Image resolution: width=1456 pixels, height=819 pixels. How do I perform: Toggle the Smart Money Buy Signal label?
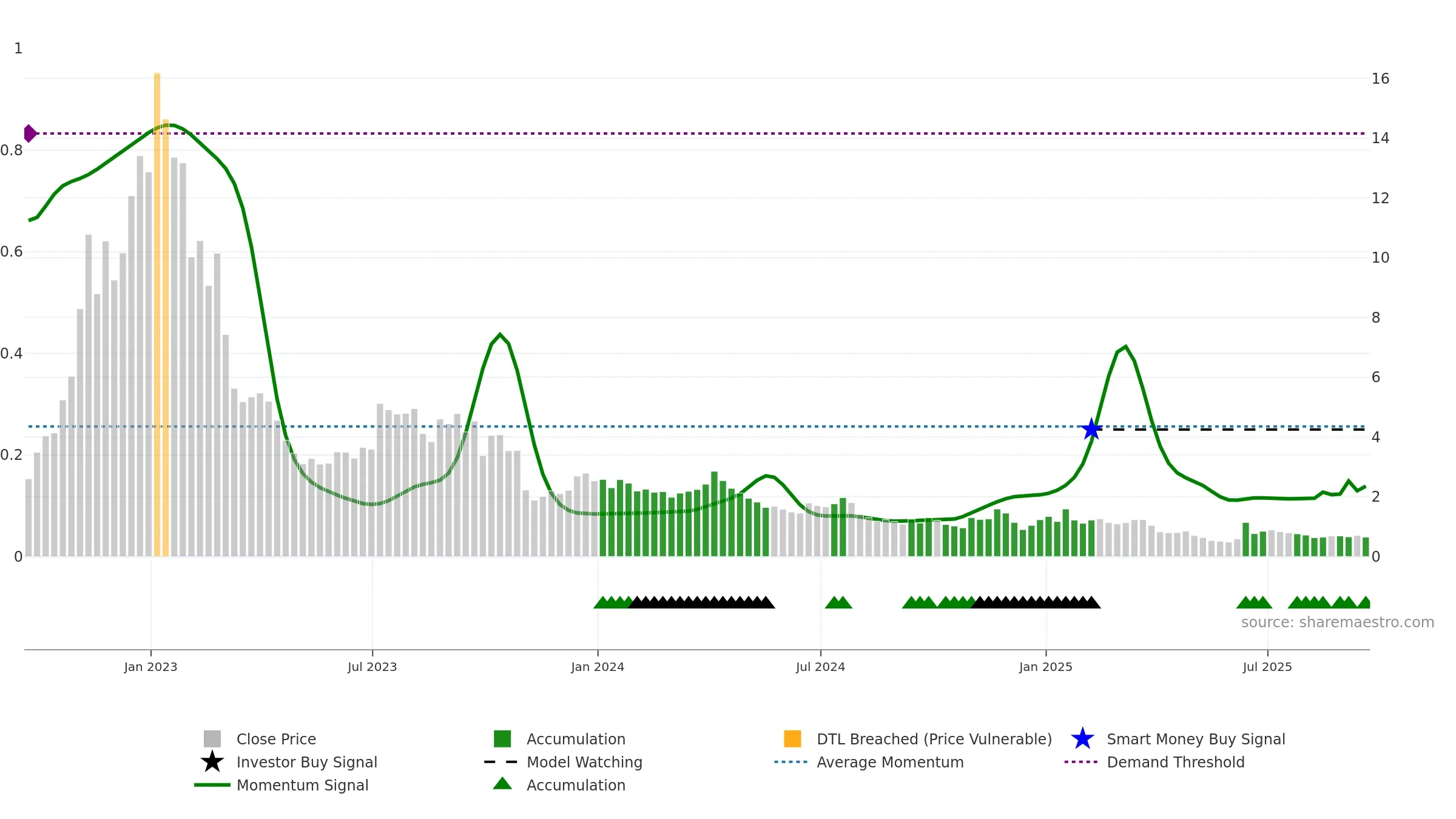coord(1196,739)
